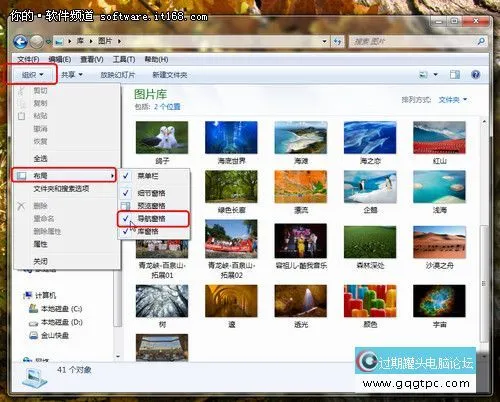Select the 企鹅 penguin thumbnail
This screenshot has width=500, height=402.
point(370,187)
